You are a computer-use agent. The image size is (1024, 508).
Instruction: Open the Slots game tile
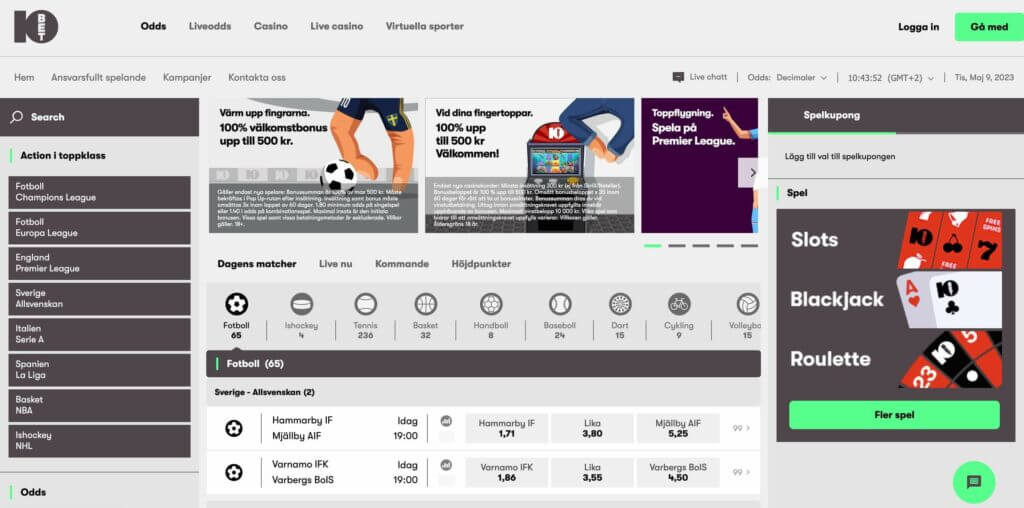pos(895,240)
